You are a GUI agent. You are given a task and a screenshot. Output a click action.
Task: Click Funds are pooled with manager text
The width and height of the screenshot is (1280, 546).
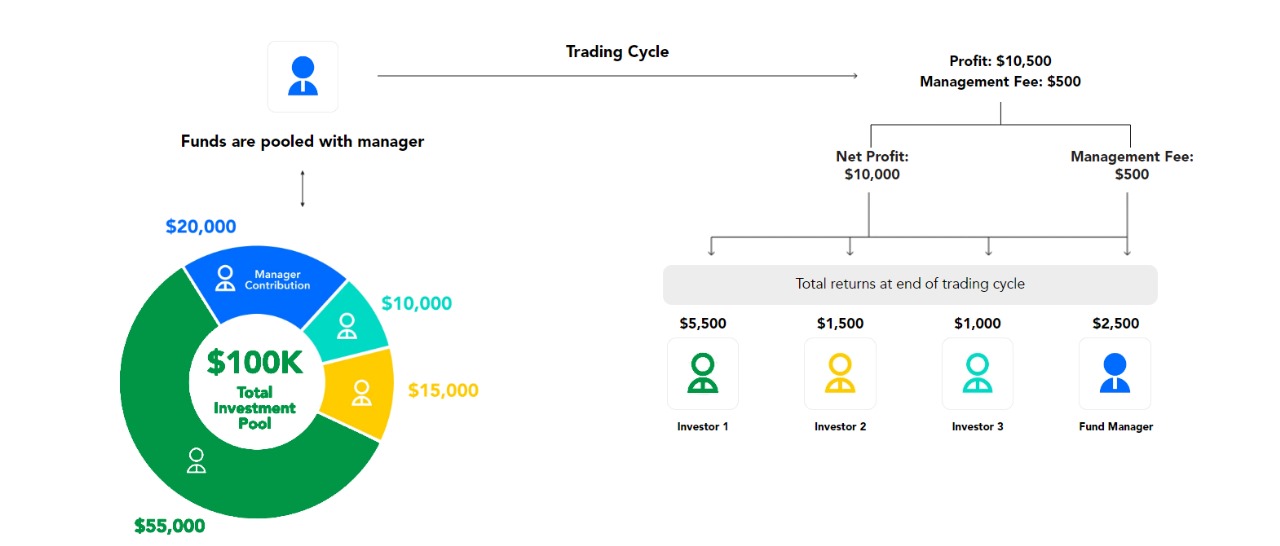tap(302, 141)
